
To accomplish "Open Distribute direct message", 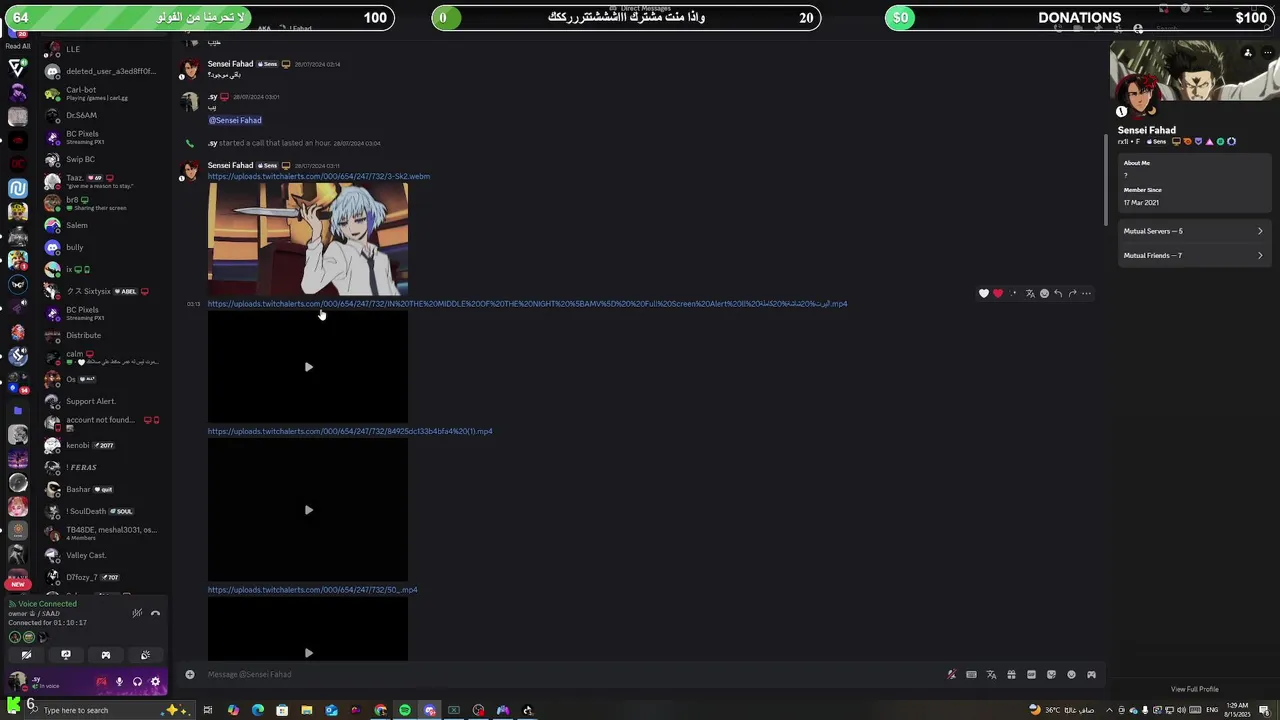I will [x=105, y=335].
